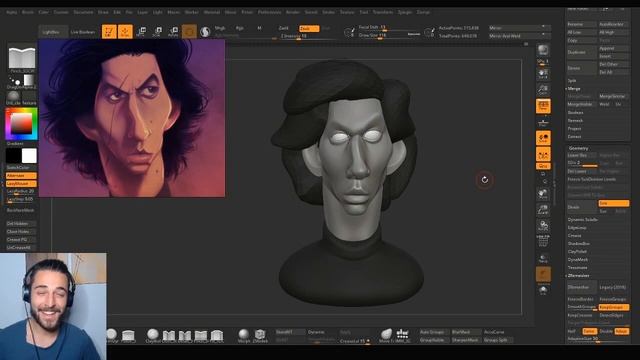The image size is (640, 360).
Task: Expand the Extract section
Action: tap(574, 137)
